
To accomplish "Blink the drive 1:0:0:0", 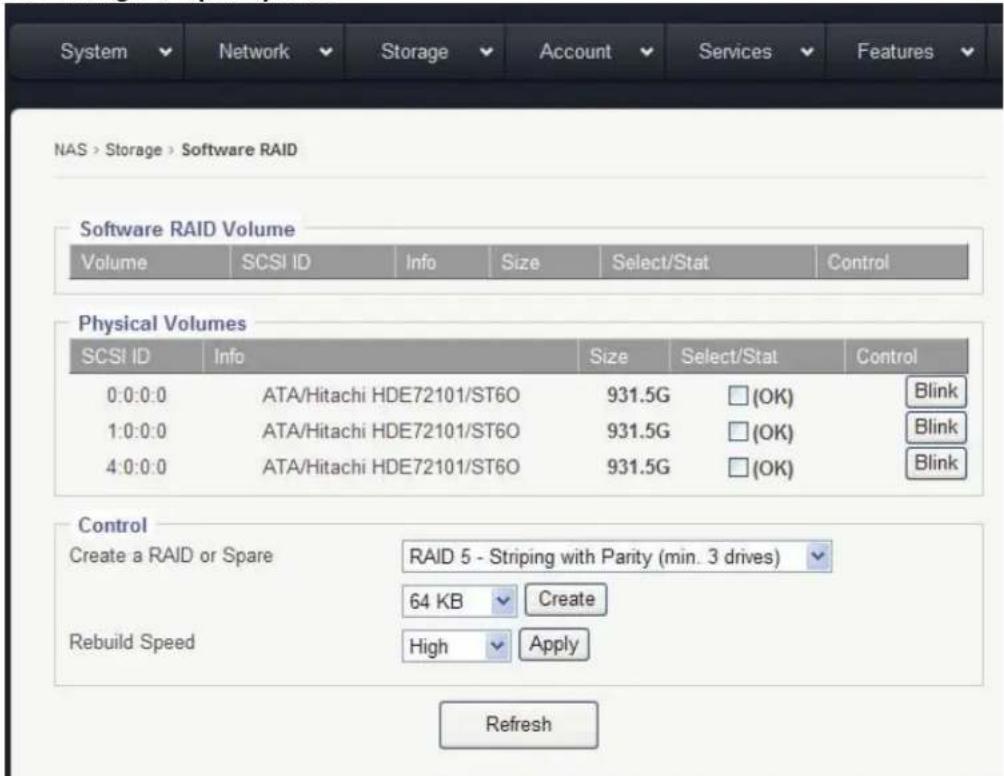I will 935,427.
